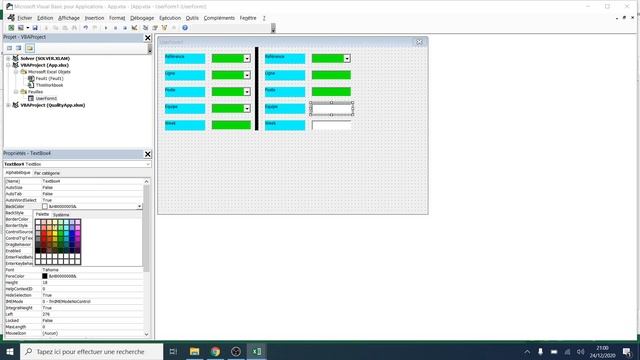
Task: Click the View Microsoft Excel toolbar icon
Action: 11,28
